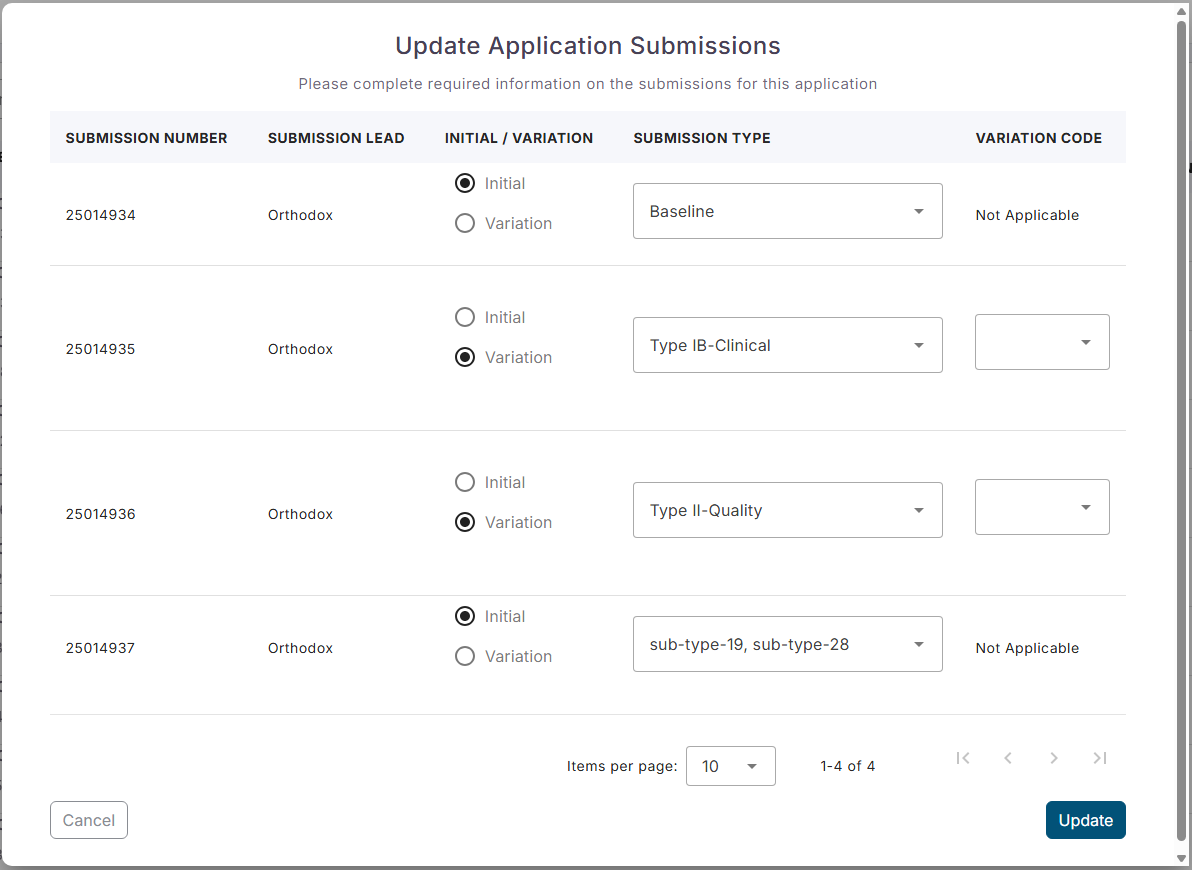Cancel the submissions update dialog
Viewport: 1192px width, 870px height.
89,820
